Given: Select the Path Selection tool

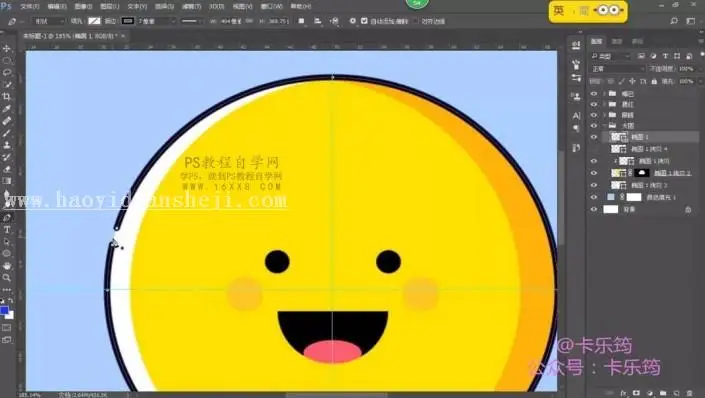Looking at the screenshot, I should coord(7,242).
